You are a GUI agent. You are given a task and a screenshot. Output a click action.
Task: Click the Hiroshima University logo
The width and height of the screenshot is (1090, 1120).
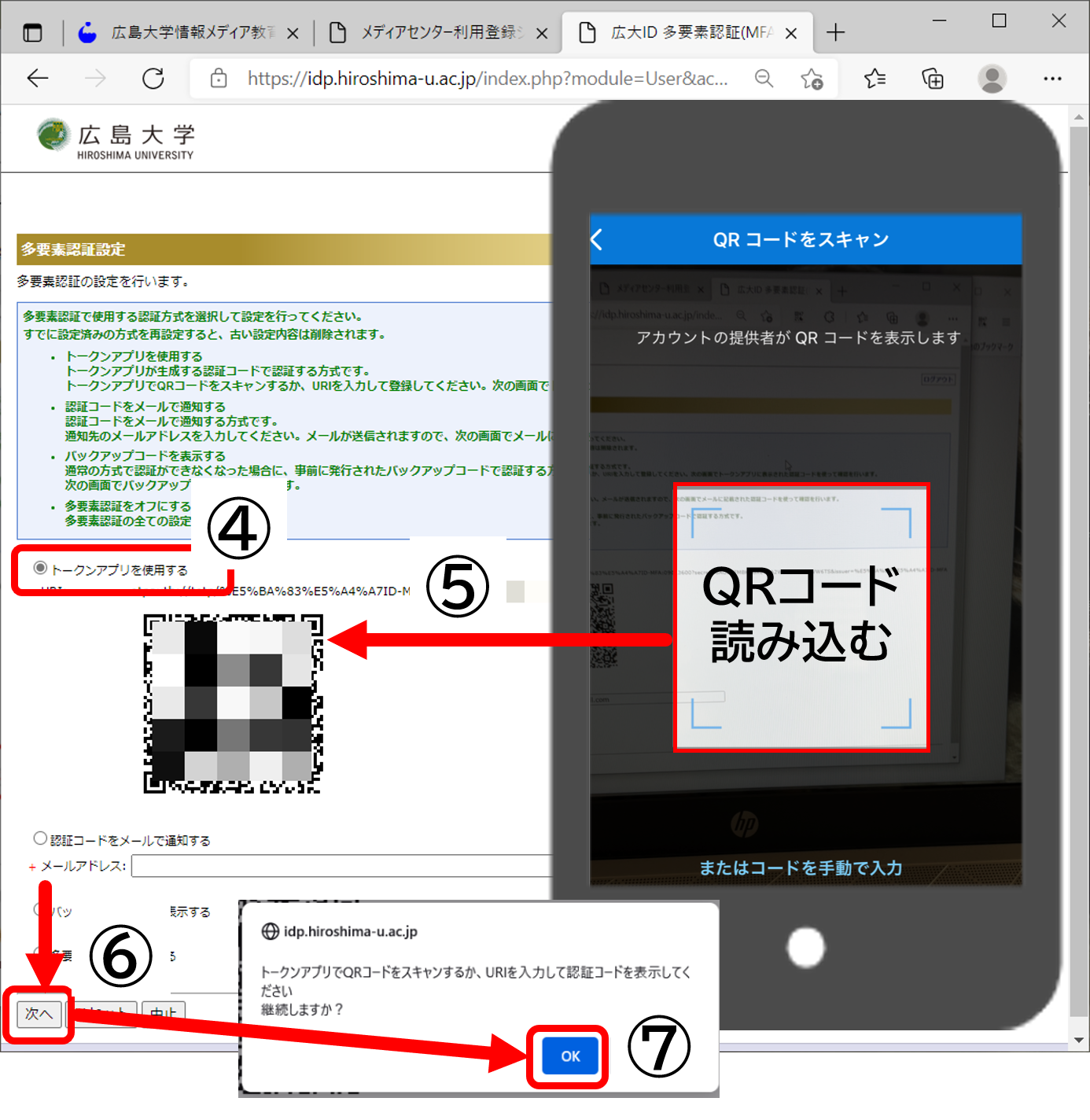coord(116,139)
